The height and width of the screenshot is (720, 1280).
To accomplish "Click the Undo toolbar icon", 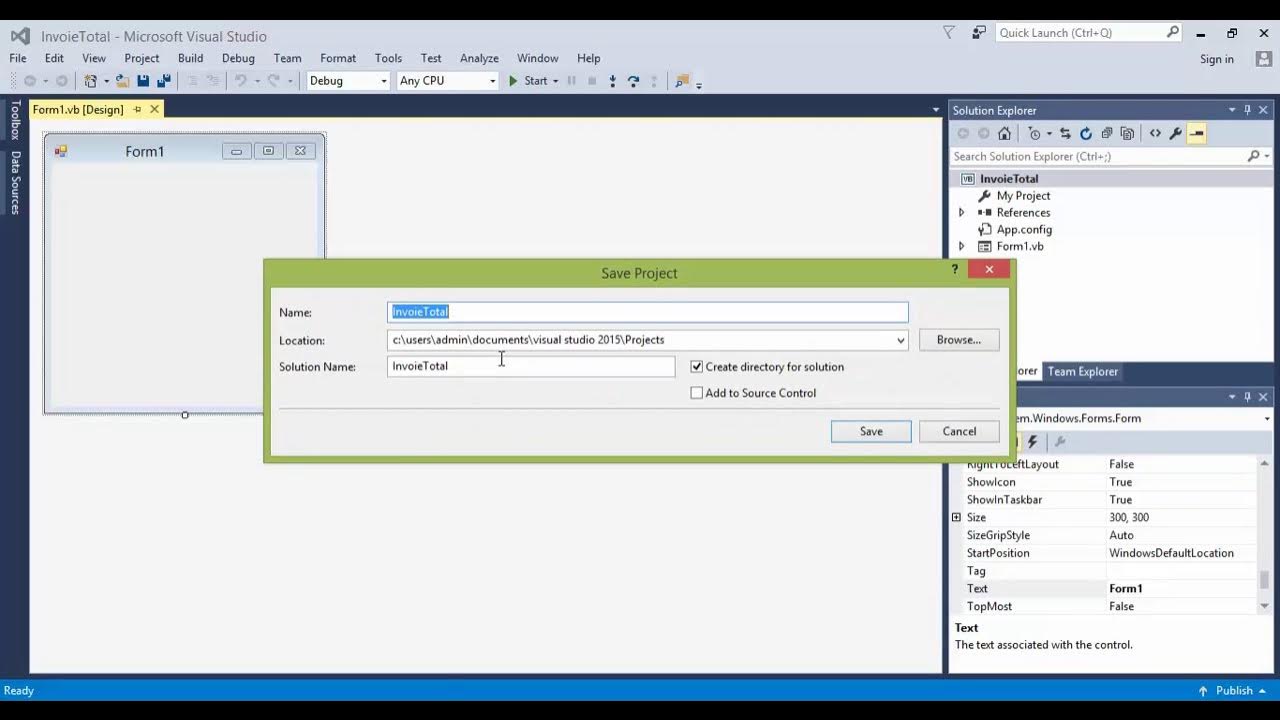I will [240, 81].
